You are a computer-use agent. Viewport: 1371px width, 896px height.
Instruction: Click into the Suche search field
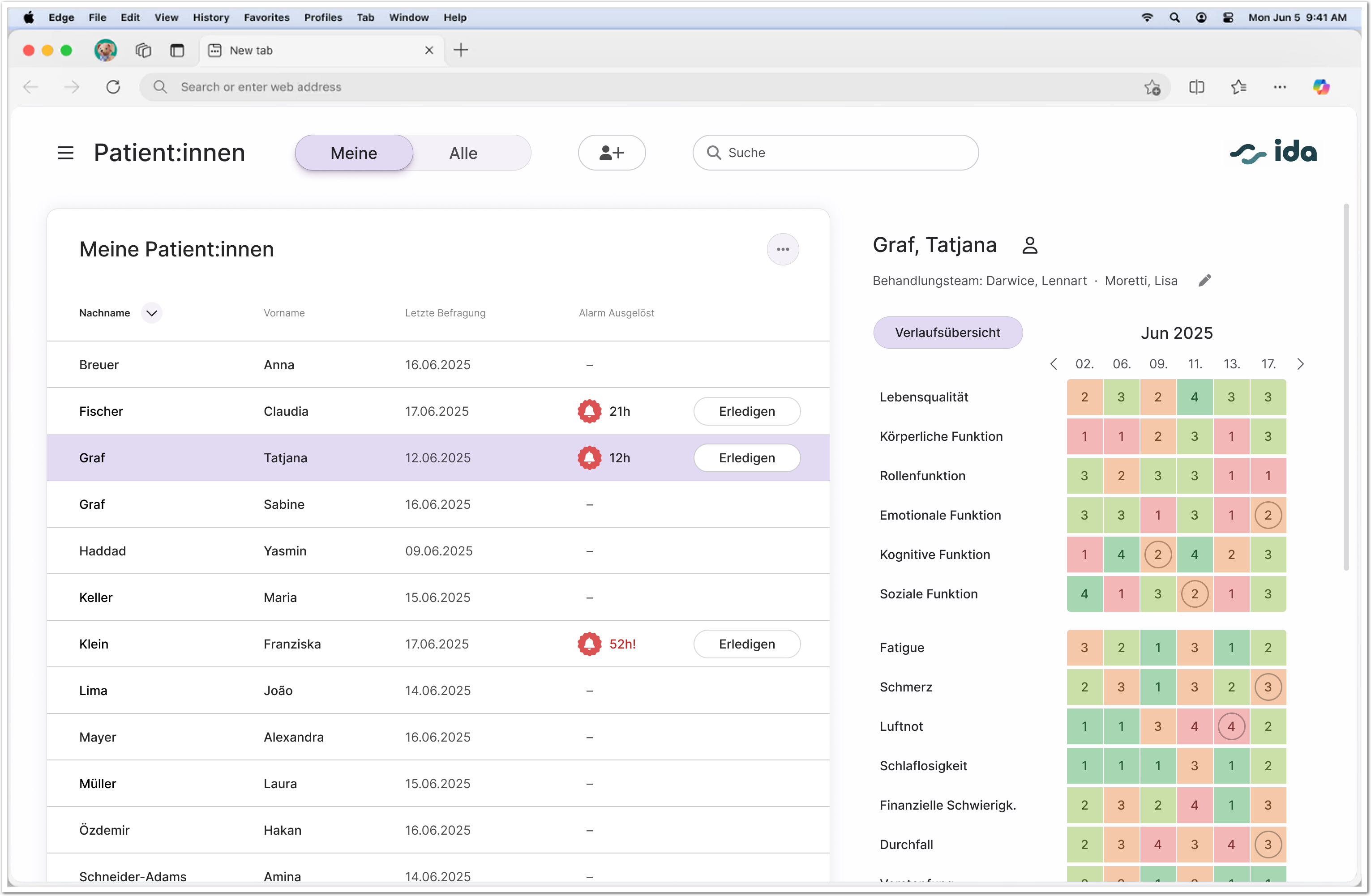coord(835,153)
